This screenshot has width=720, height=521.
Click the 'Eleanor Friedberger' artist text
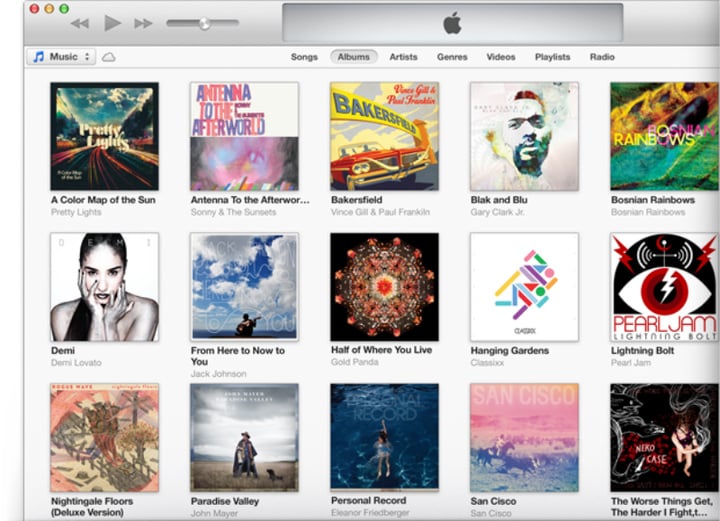pyautogui.click(x=370, y=512)
